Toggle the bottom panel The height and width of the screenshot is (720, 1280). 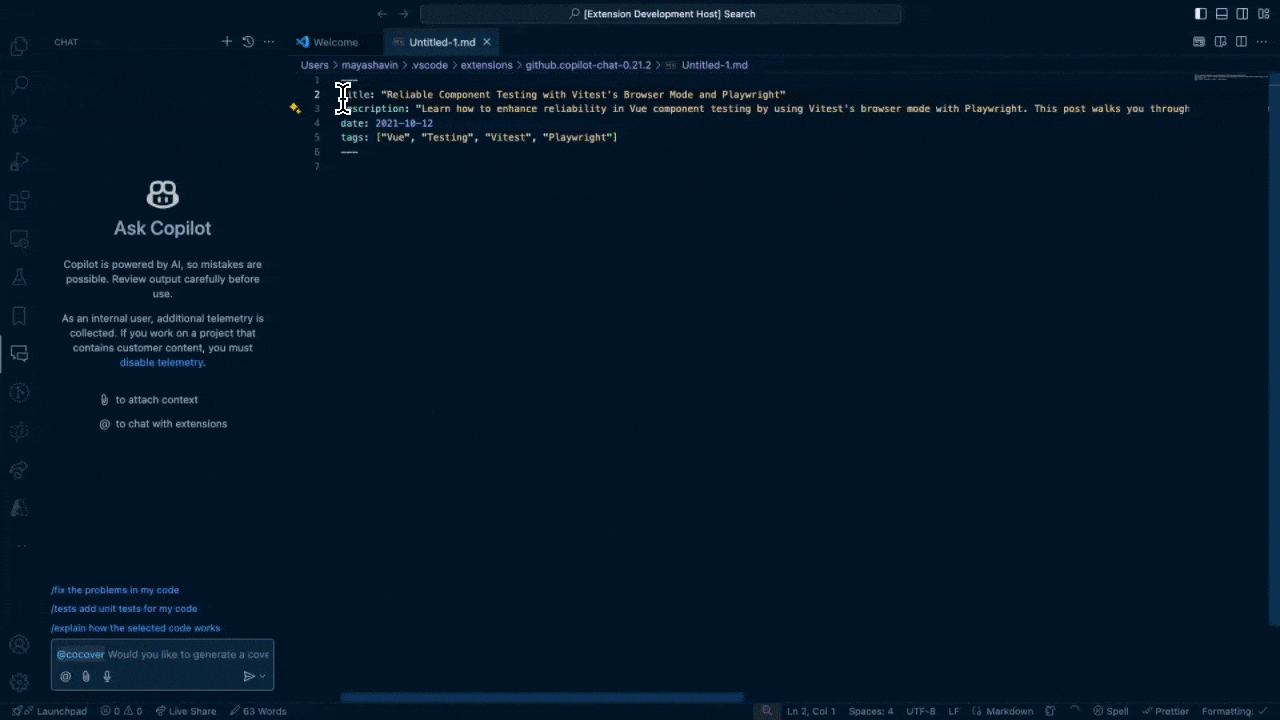tap(1222, 14)
